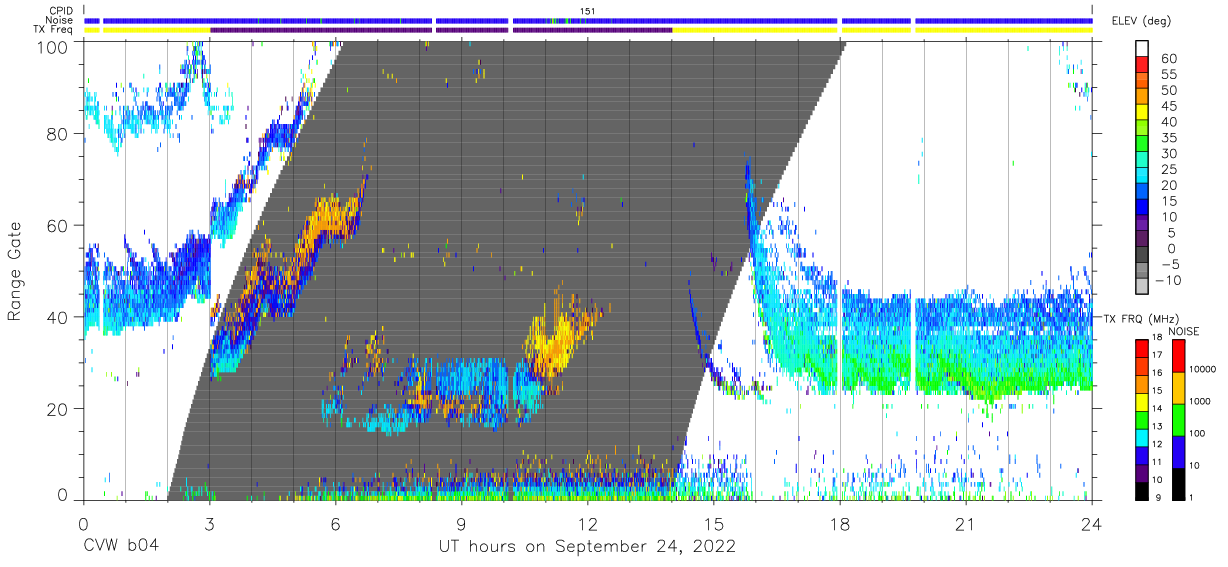
Task: Click the '-10' label on ELEV colorbar
Action: [1168, 281]
